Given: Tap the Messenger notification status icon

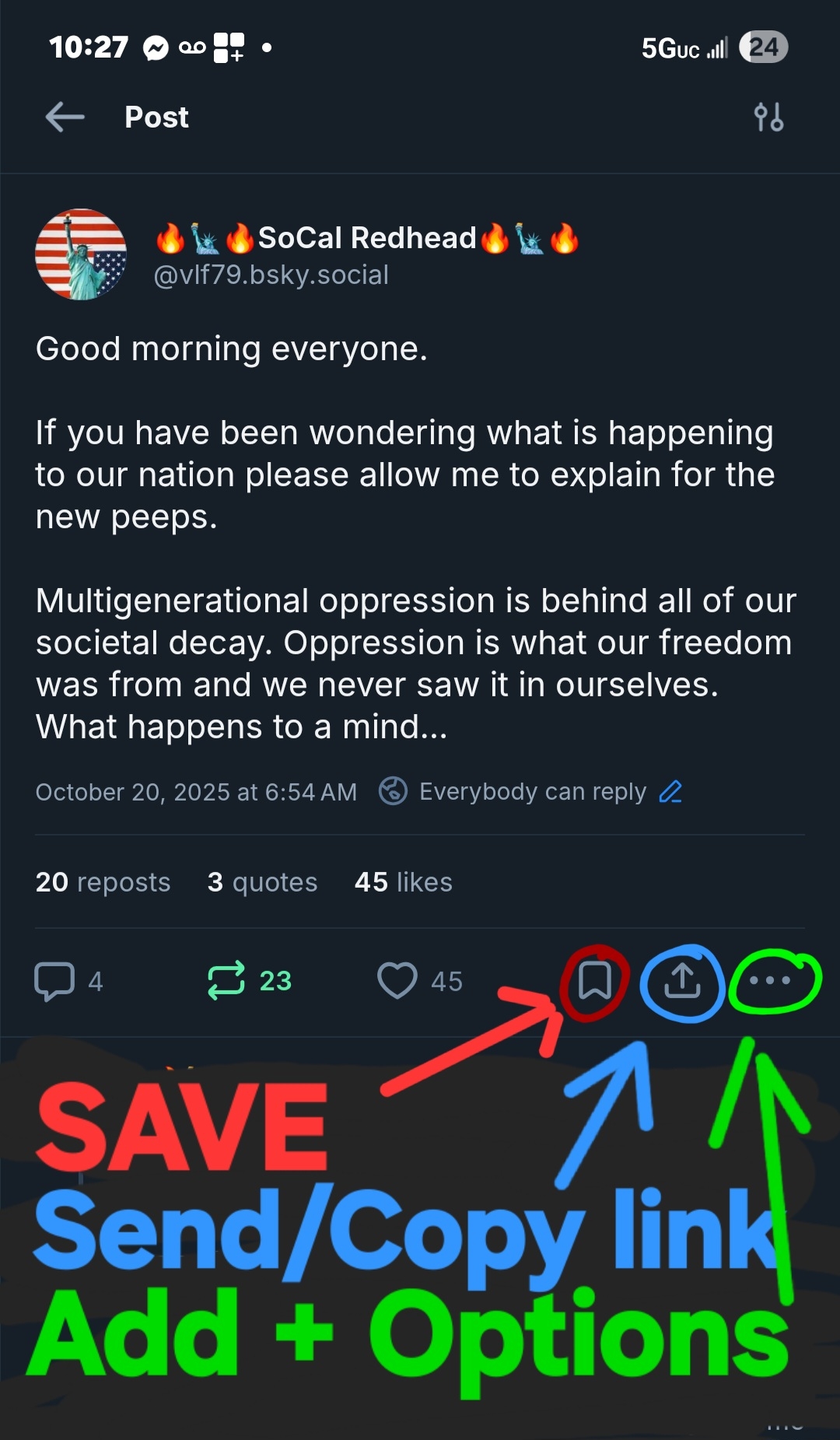Looking at the screenshot, I should pyautogui.click(x=156, y=48).
